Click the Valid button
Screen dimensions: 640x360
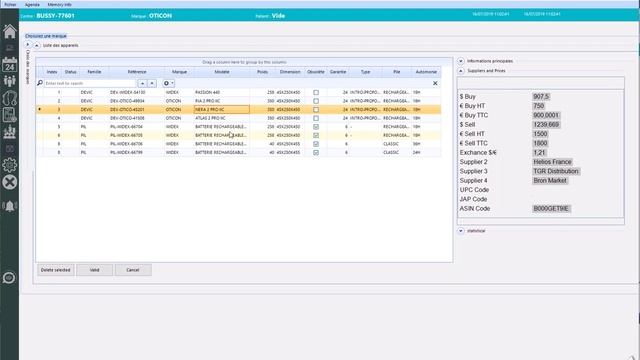coord(94,270)
